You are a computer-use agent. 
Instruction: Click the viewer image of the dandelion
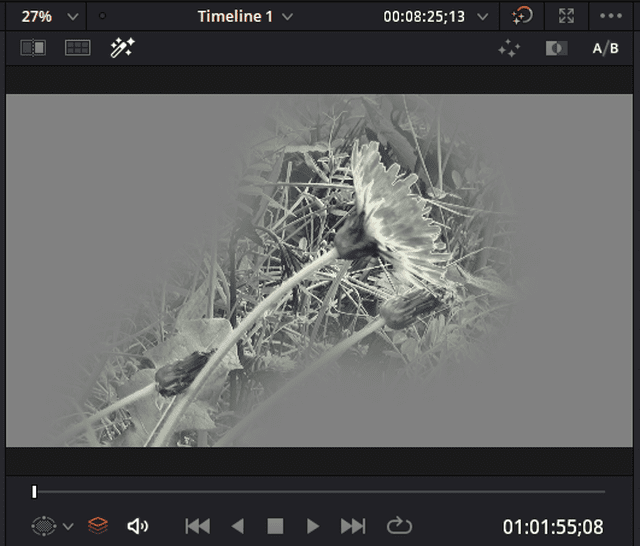319,271
